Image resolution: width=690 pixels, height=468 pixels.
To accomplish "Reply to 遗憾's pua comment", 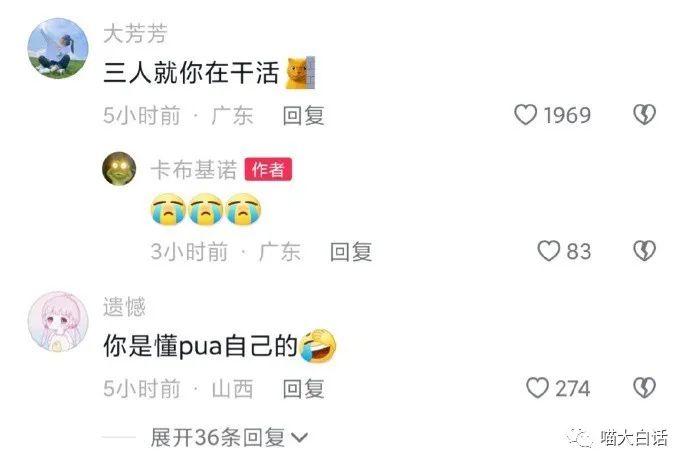I will coord(304,389).
